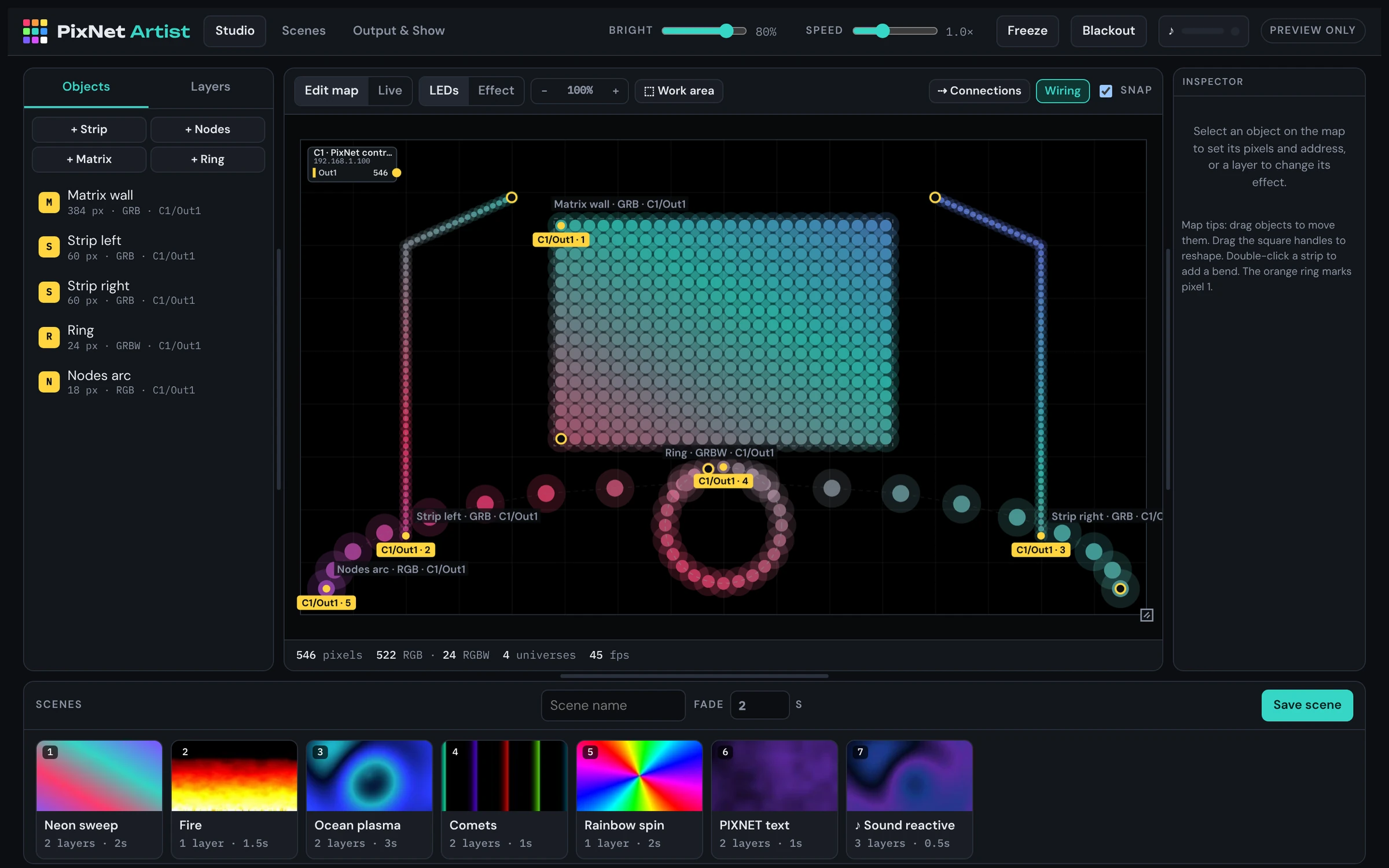This screenshot has height=868, width=1389.
Task: Add a new Strip object
Action: 89,130
